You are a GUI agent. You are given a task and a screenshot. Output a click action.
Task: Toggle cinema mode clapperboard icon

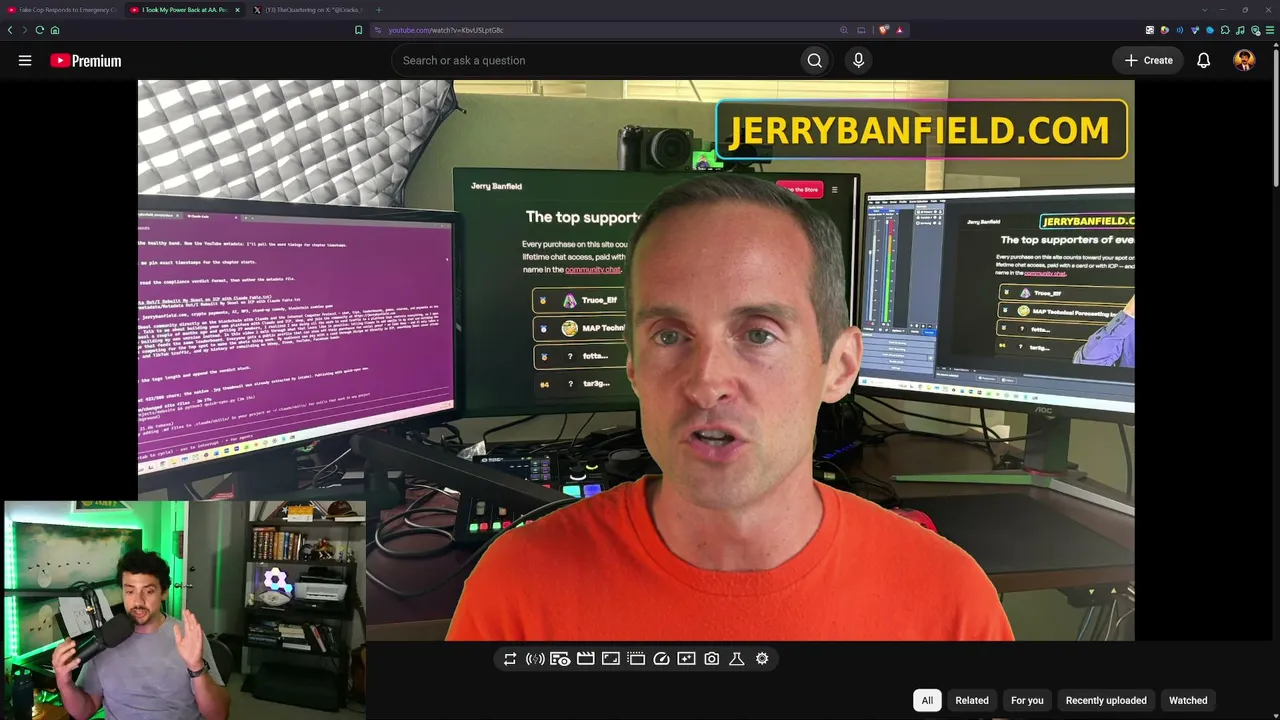click(586, 659)
